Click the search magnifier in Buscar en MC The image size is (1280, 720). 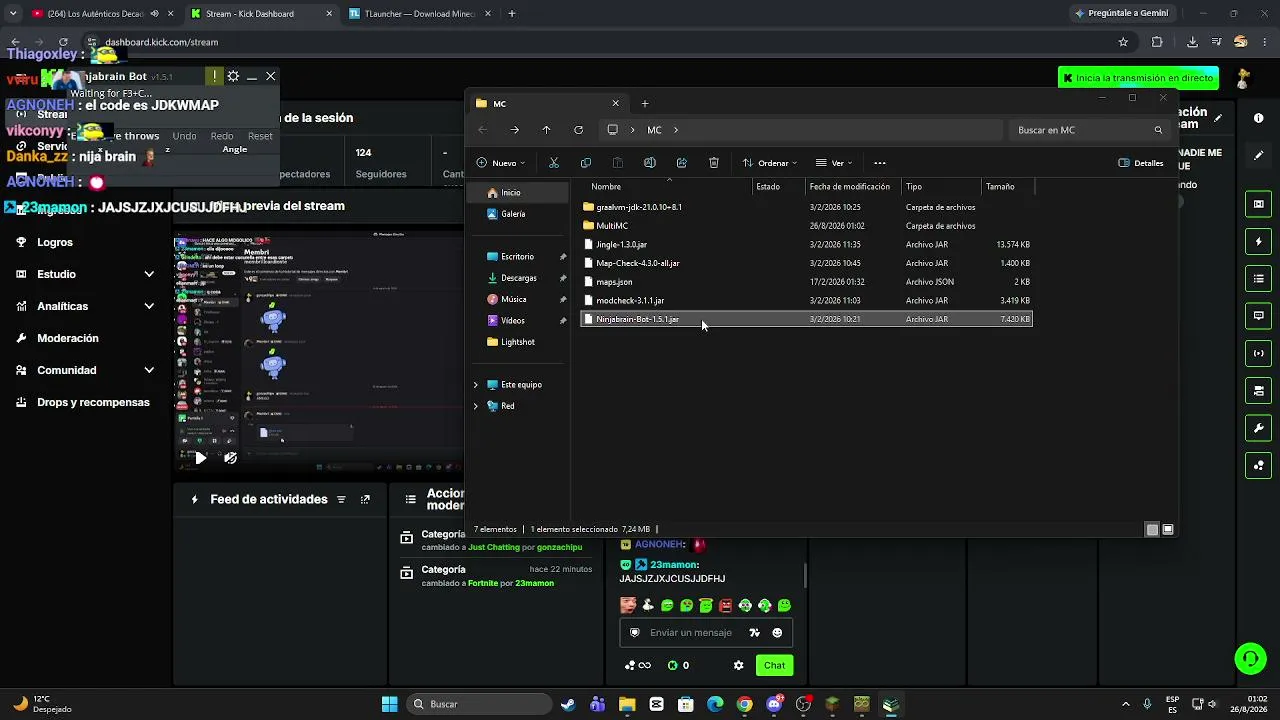1158,130
